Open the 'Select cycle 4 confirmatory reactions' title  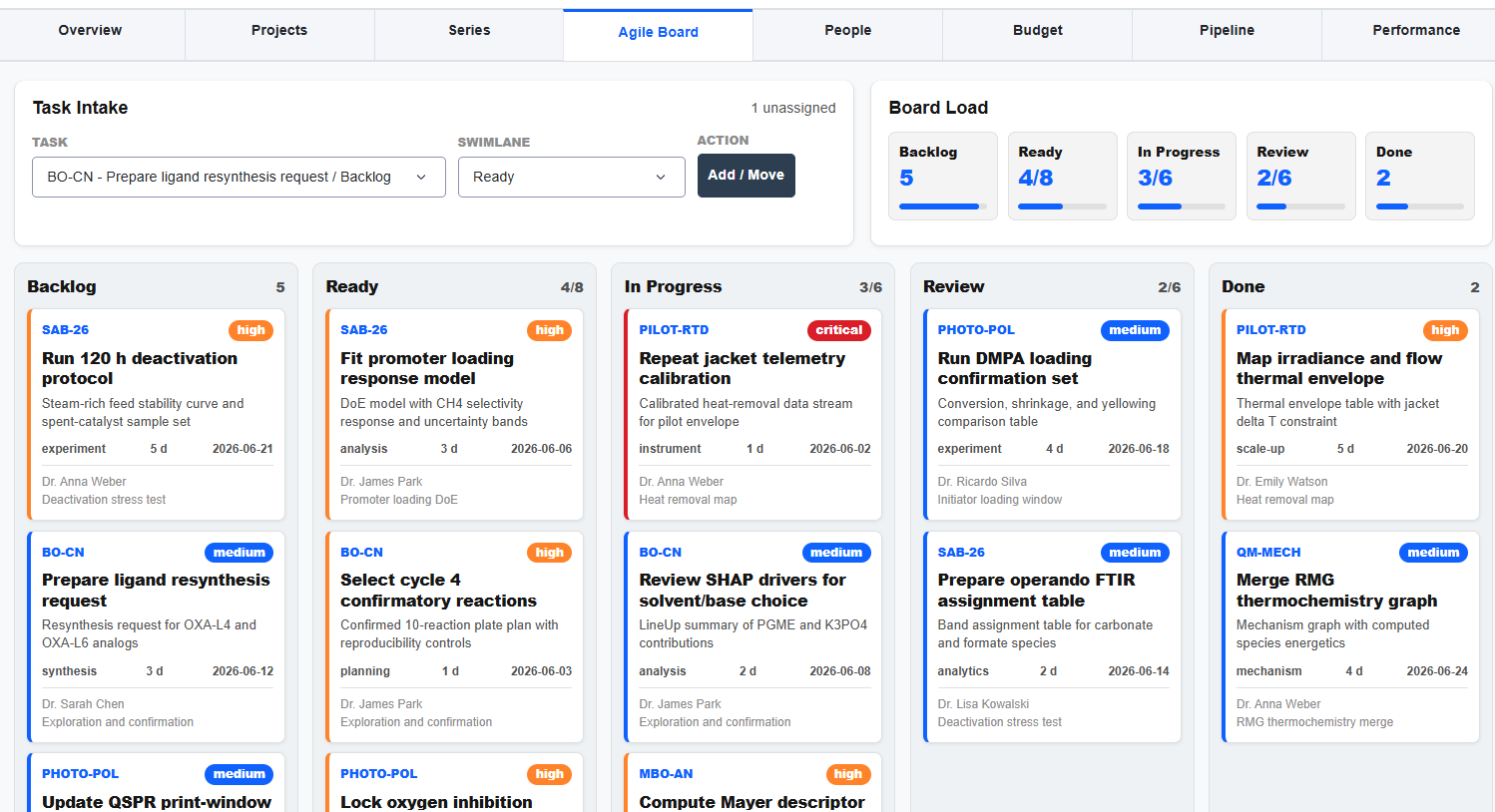(438, 591)
